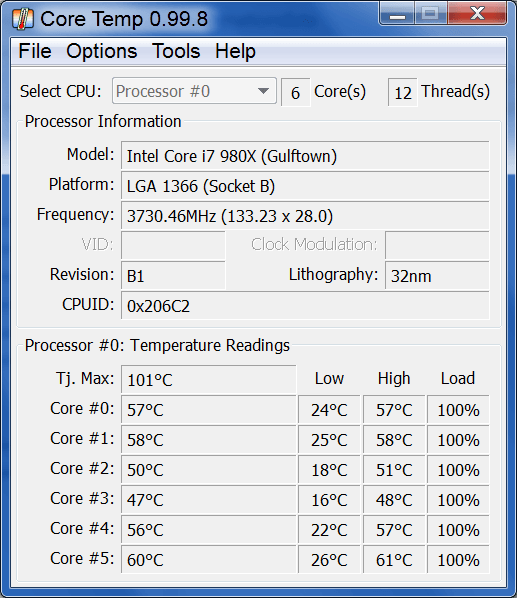This screenshot has width=517, height=598.
Task: Click the Frequency field showing 3730.46MHz
Action: click(x=305, y=216)
